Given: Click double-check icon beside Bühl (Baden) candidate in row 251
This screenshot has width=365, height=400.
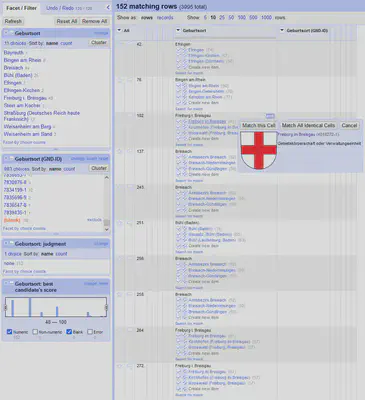Looking at the screenshot, I should pyautogui.click(x=184, y=229).
